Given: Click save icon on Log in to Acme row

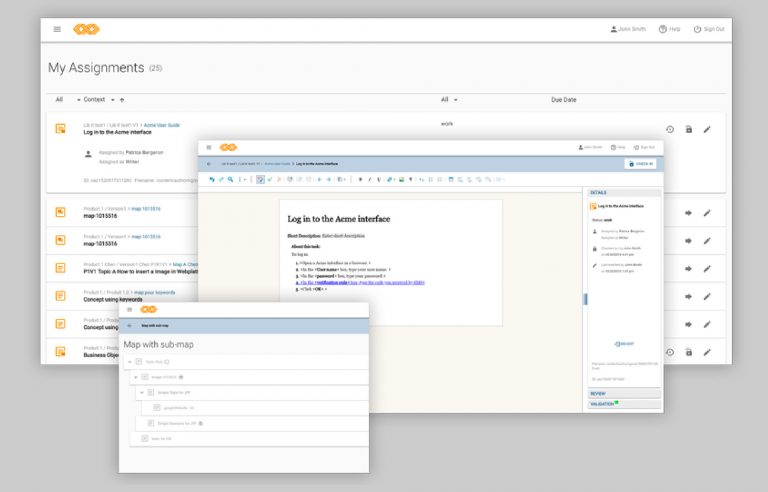Looking at the screenshot, I should pyautogui.click(x=689, y=129).
